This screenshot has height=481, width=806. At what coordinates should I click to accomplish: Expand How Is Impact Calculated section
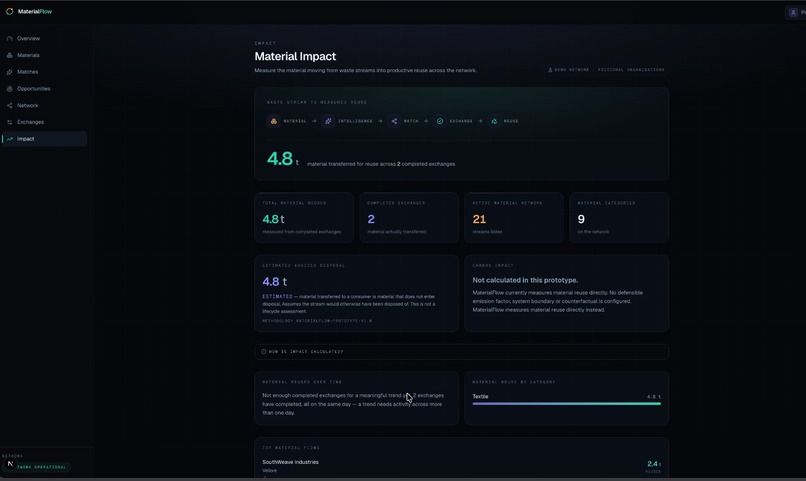click(461, 352)
